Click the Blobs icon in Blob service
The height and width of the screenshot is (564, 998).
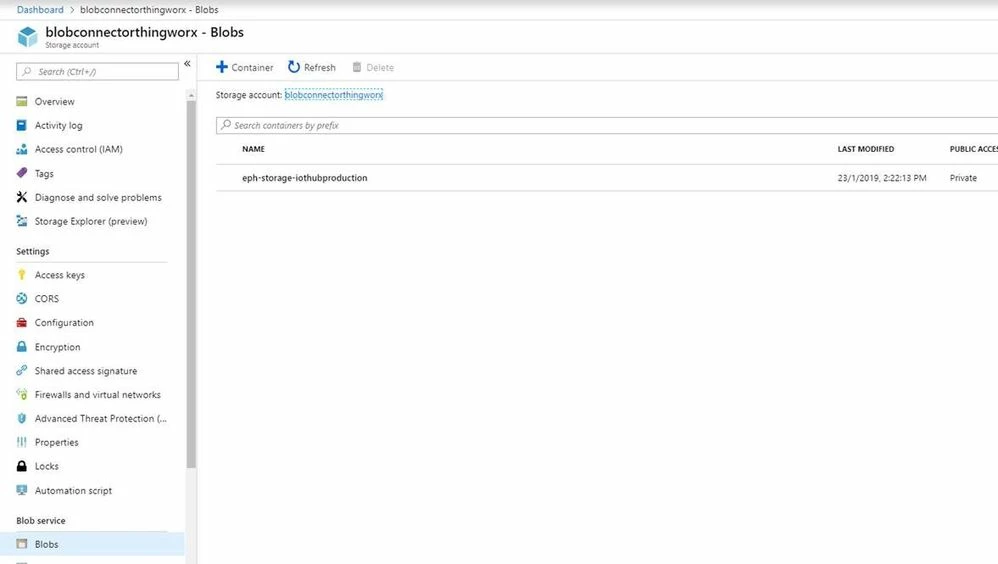22,544
